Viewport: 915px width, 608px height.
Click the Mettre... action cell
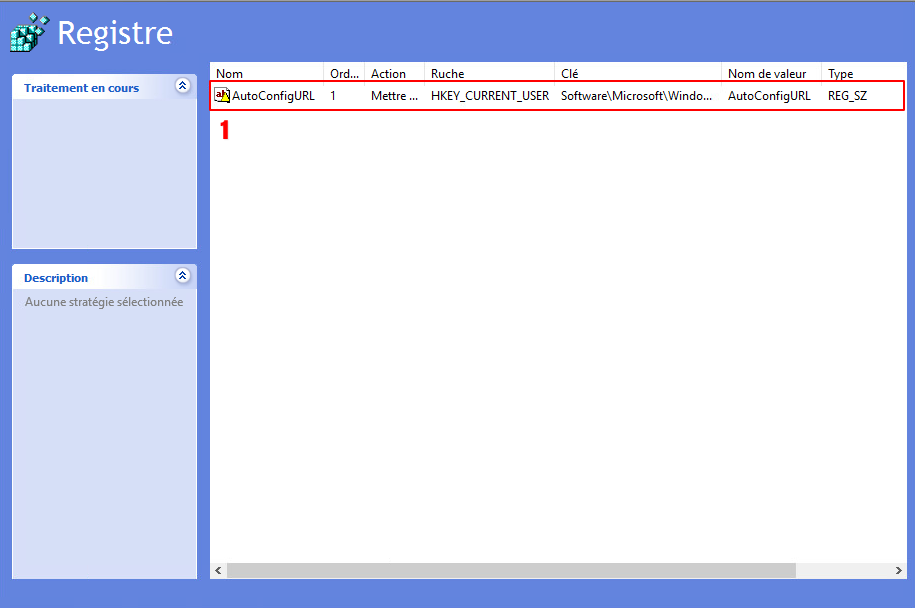click(x=394, y=96)
